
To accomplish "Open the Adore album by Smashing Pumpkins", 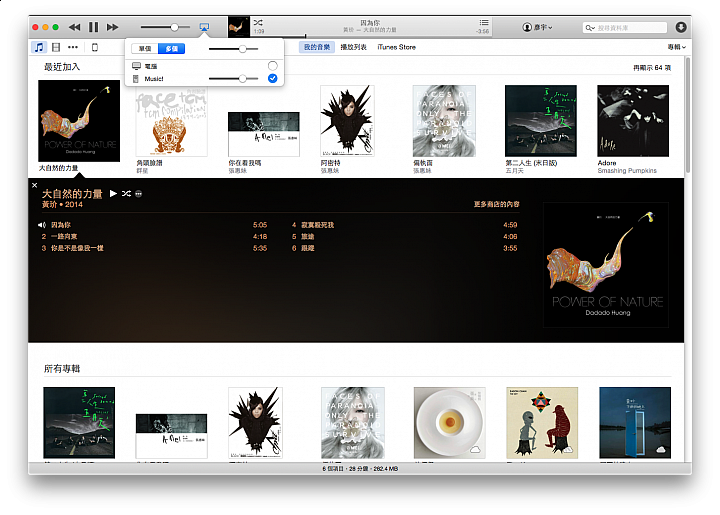I will coord(633,121).
